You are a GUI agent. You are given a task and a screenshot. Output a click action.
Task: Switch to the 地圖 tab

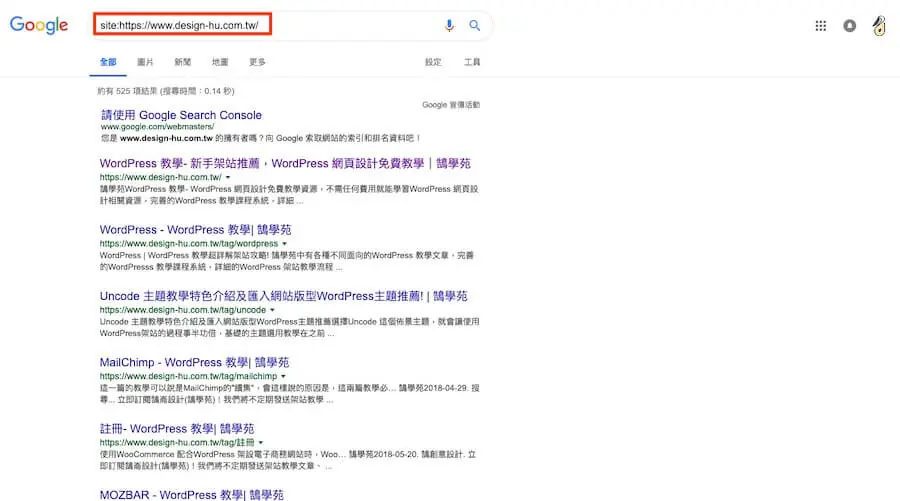pyautogui.click(x=220, y=62)
